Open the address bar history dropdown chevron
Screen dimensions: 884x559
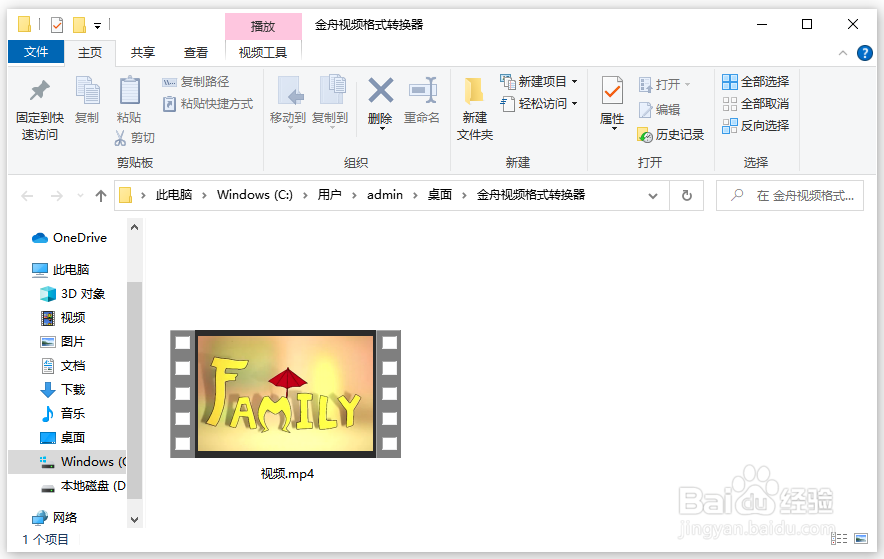[653, 196]
